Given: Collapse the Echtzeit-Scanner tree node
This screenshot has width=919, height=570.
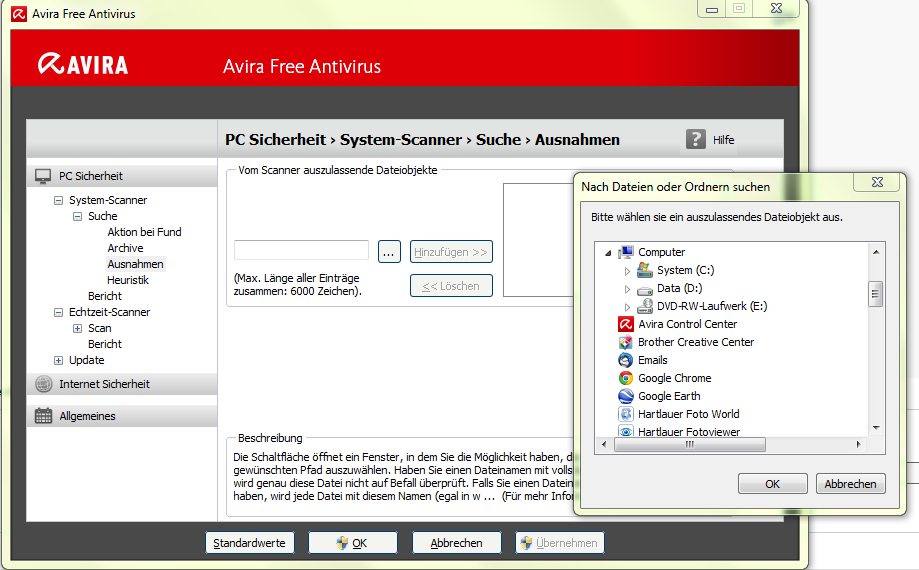Looking at the screenshot, I should click(58, 312).
